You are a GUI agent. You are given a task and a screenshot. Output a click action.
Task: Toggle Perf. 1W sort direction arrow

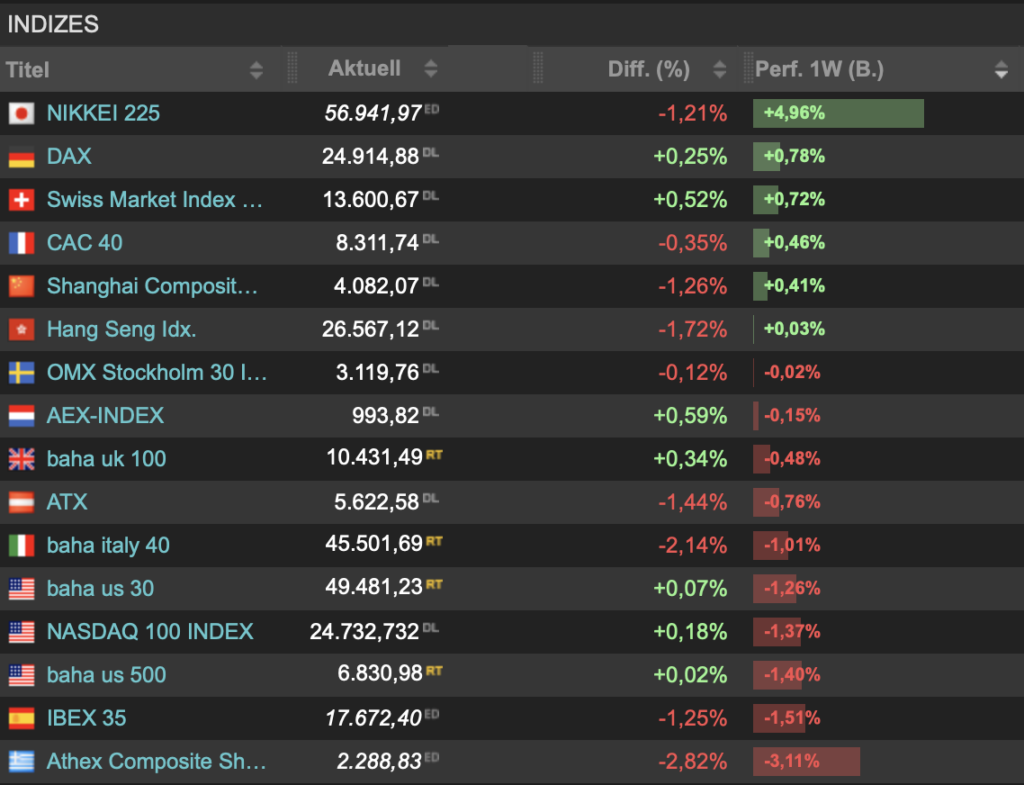point(1001,70)
